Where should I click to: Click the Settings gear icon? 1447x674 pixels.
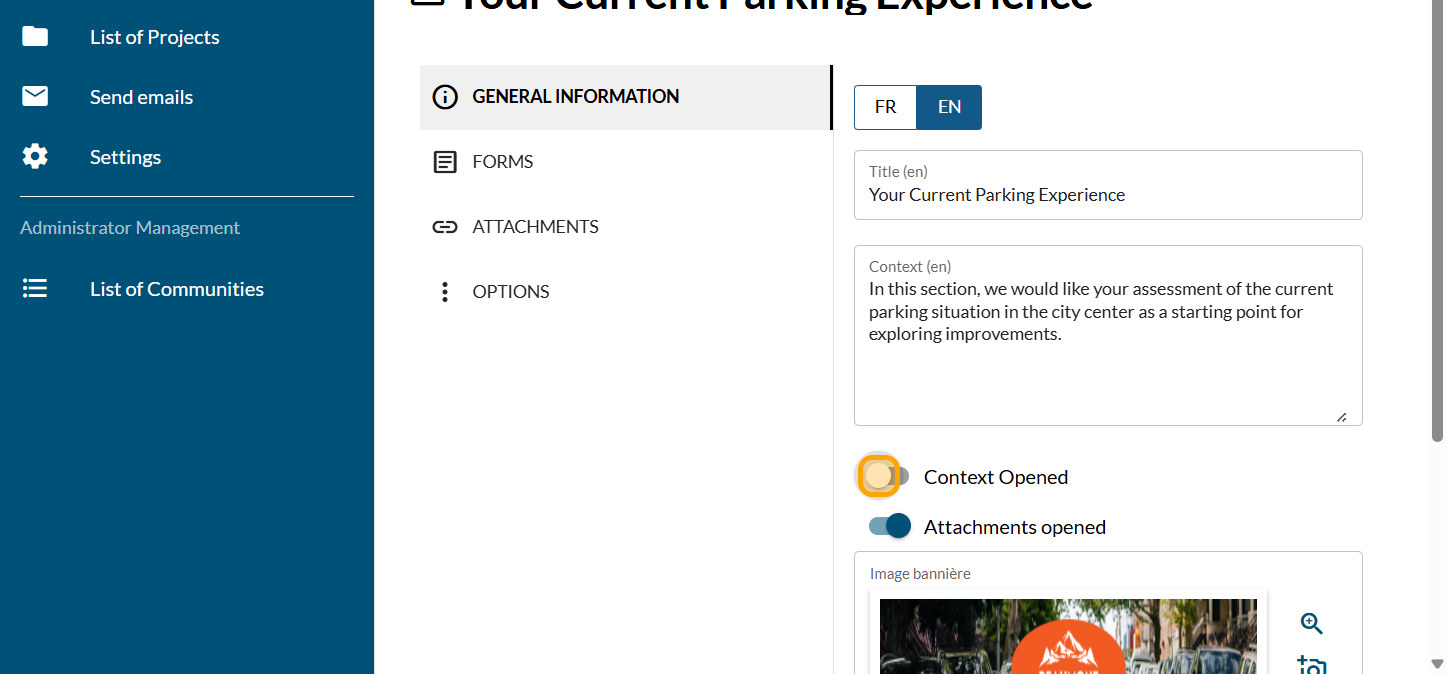pos(35,157)
